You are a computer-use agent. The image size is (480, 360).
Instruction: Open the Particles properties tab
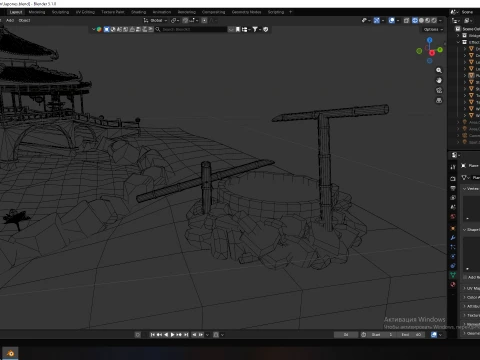(x=453, y=247)
